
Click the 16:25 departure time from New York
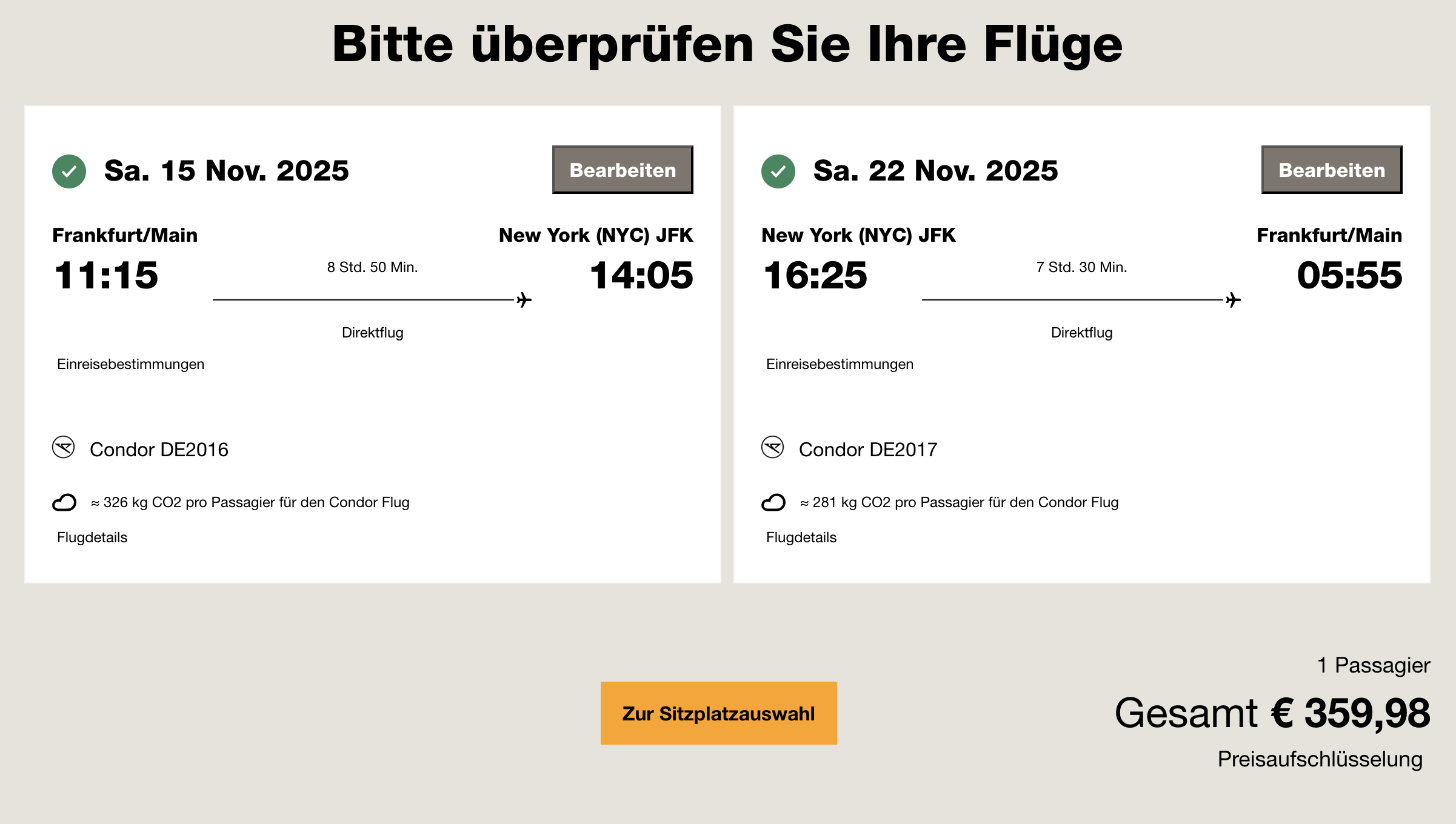[x=815, y=276]
